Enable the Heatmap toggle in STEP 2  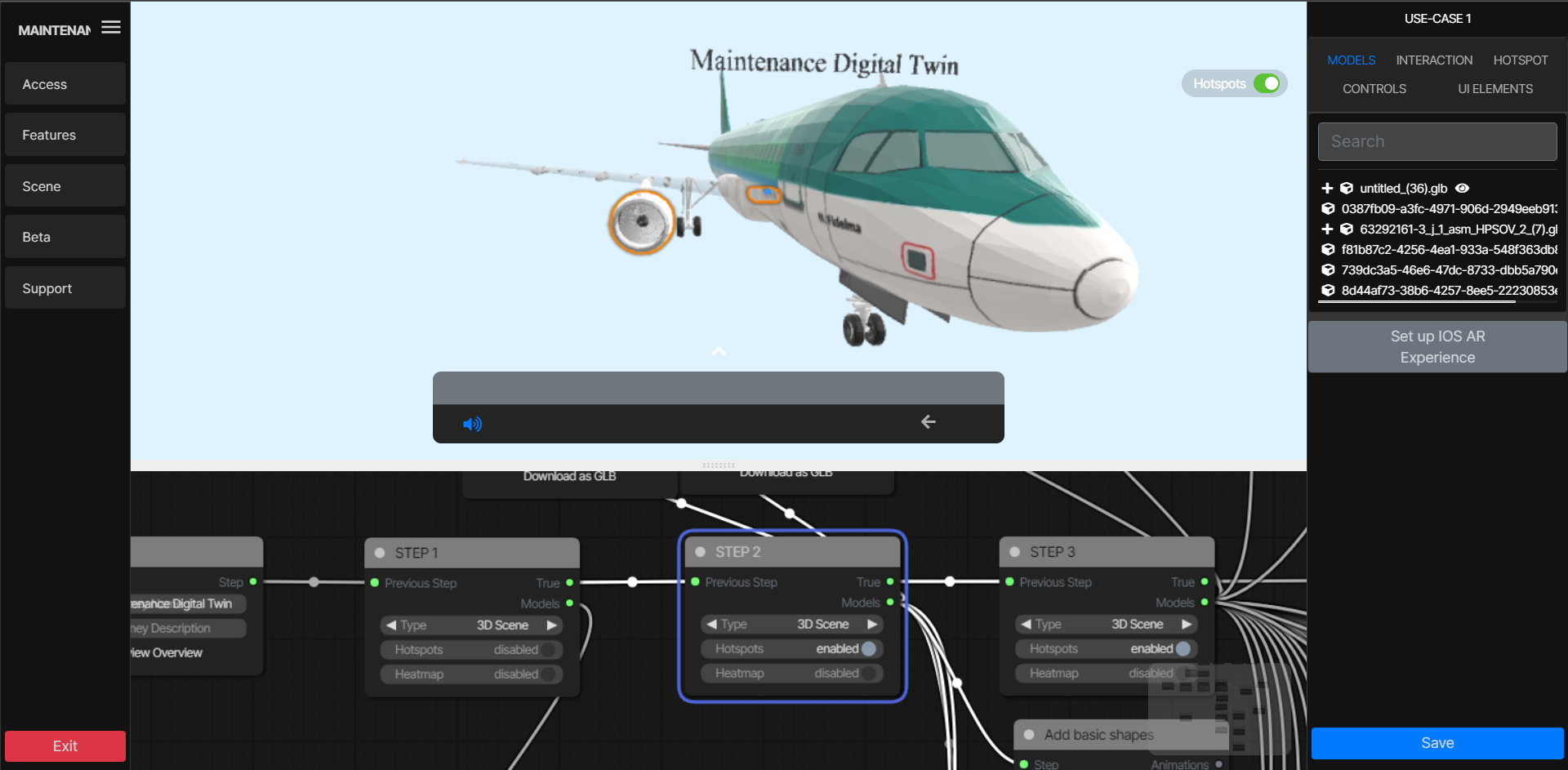tap(869, 674)
